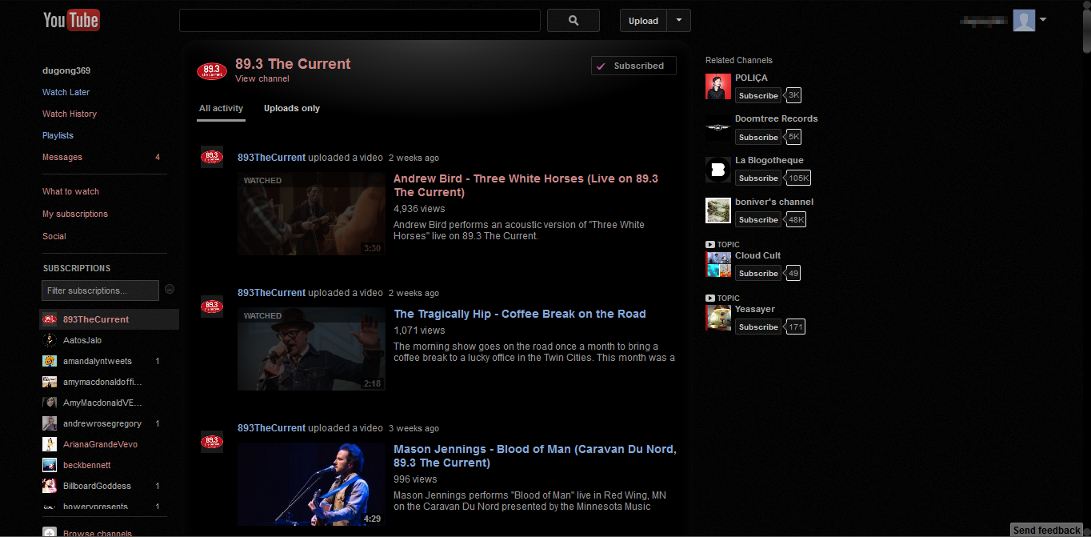This screenshot has width=1091, height=537.
Task: Select AmyMacdonaldVE... subscription icon
Action: point(49,402)
